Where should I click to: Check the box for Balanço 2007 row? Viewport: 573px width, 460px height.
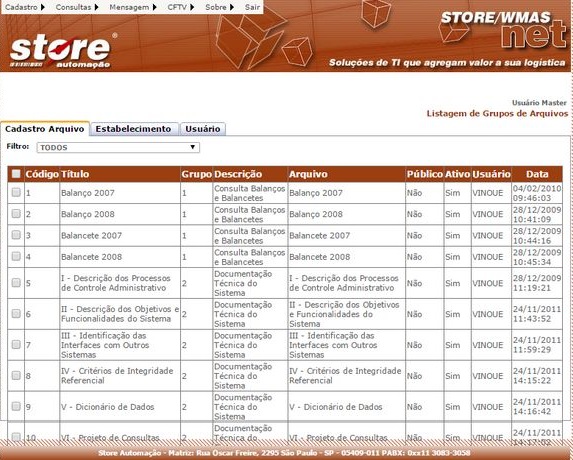point(16,192)
